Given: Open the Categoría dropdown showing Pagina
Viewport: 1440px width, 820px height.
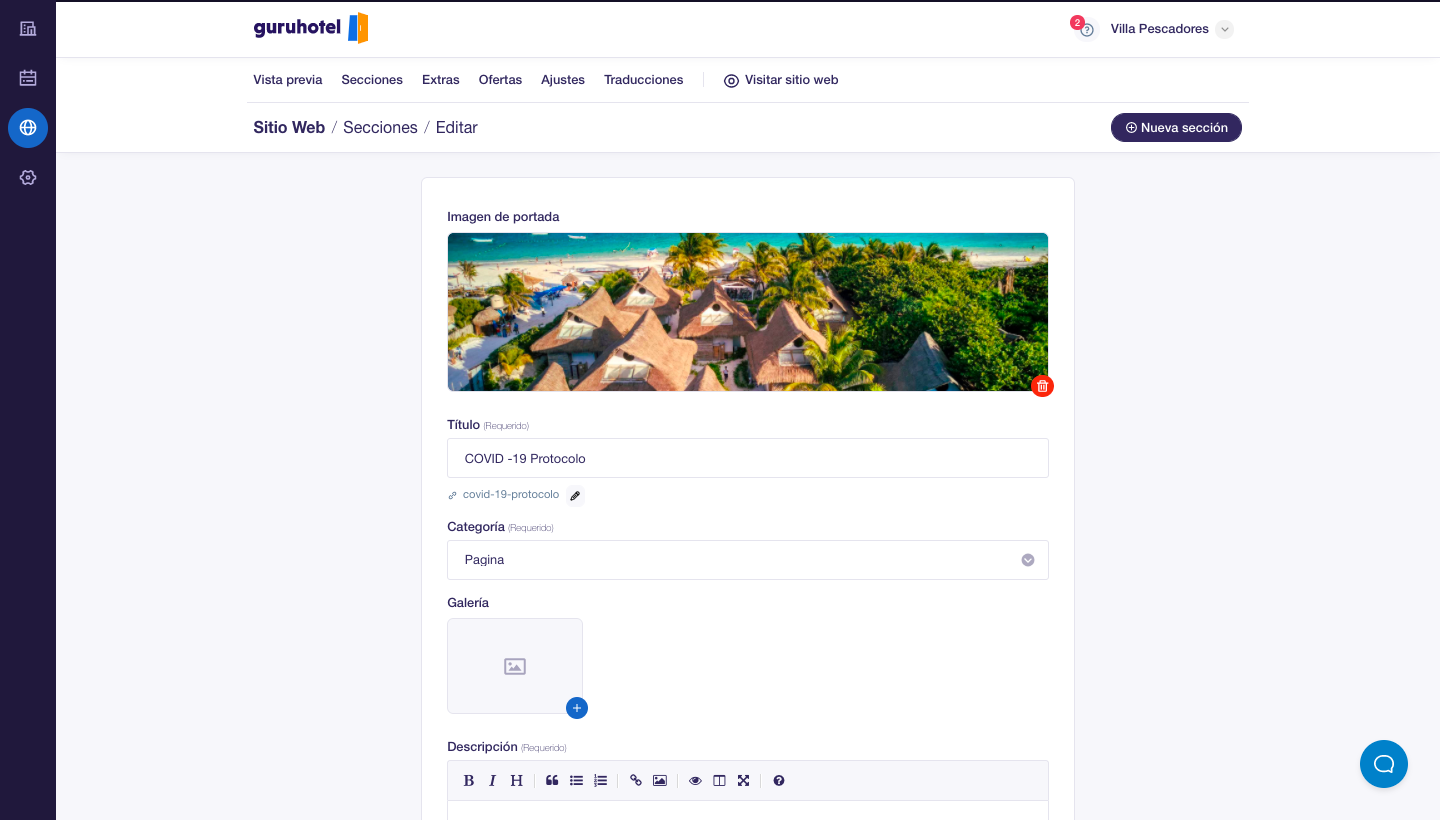Looking at the screenshot, I should 748,560.
